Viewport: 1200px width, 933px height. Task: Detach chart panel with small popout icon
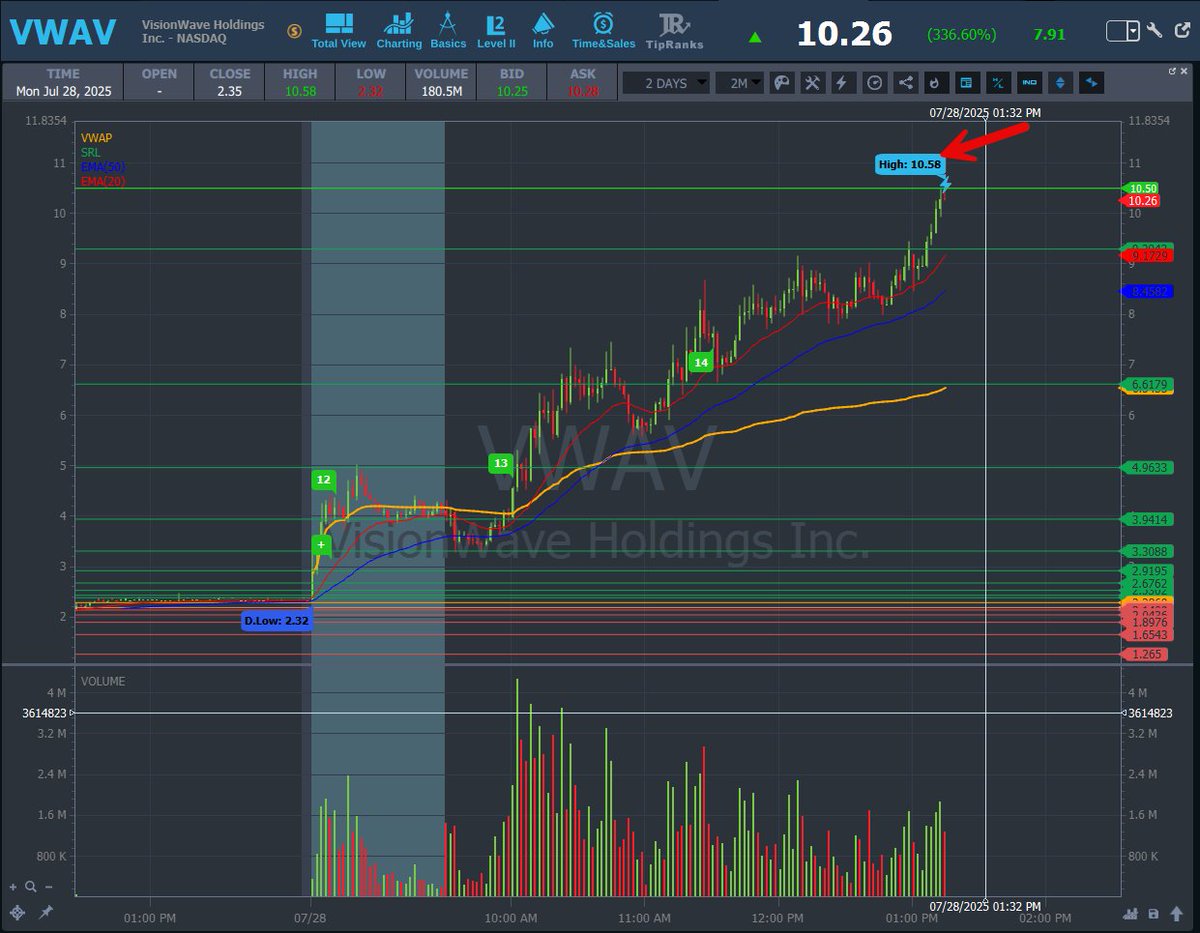tap(1173, 73)
